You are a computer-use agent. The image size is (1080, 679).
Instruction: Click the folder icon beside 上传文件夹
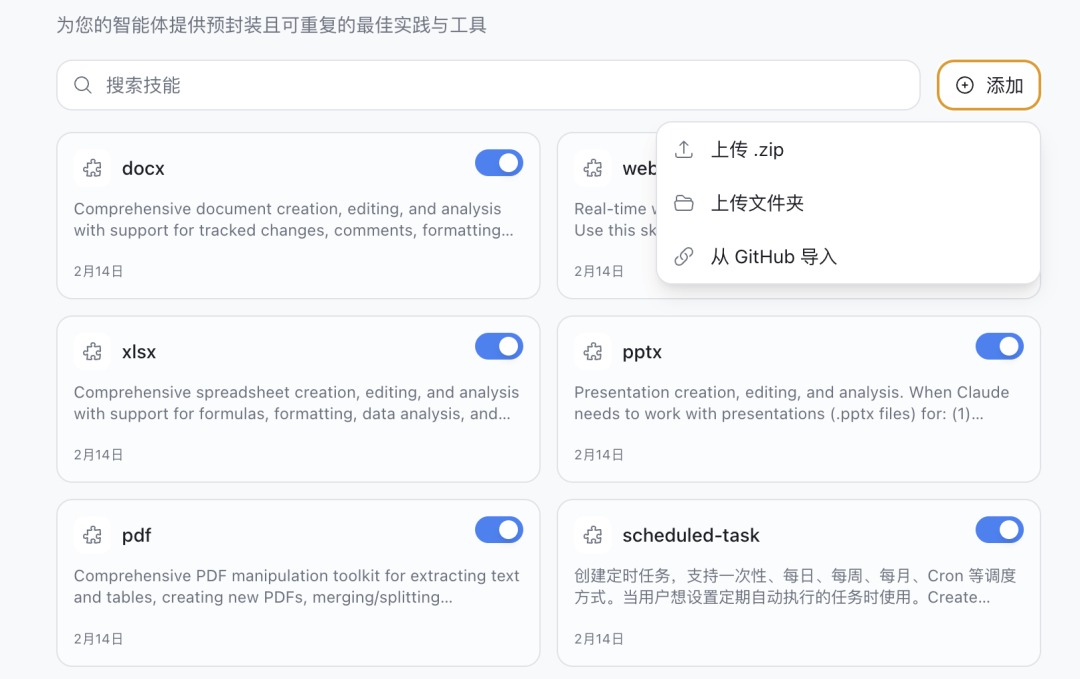(684, 202)
